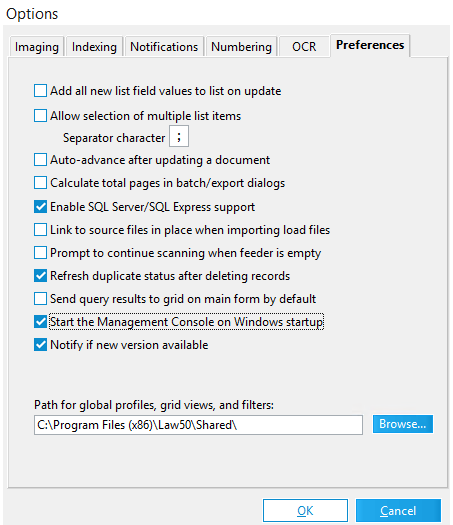Click the Browse... button
The width and height of the screenshot is (453, 525).
point(403,424)
